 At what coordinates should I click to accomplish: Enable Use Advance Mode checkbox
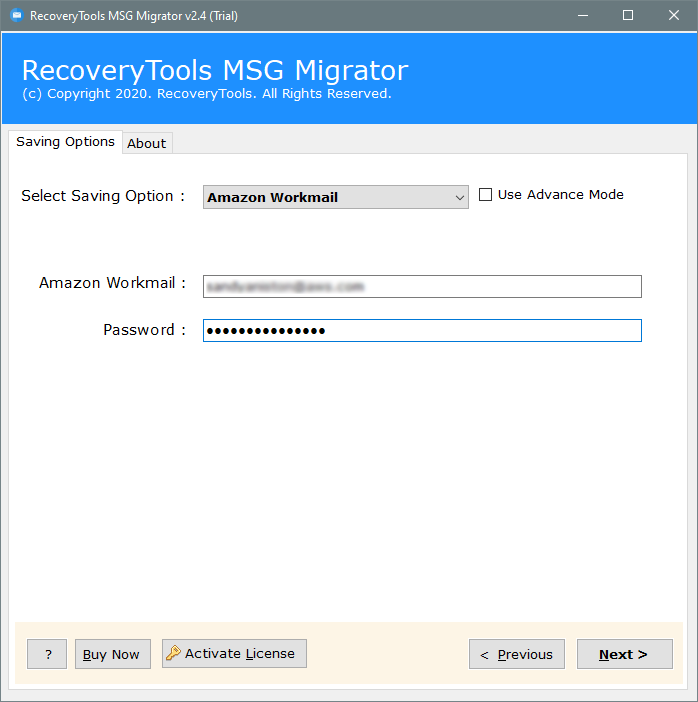point(485,195)
